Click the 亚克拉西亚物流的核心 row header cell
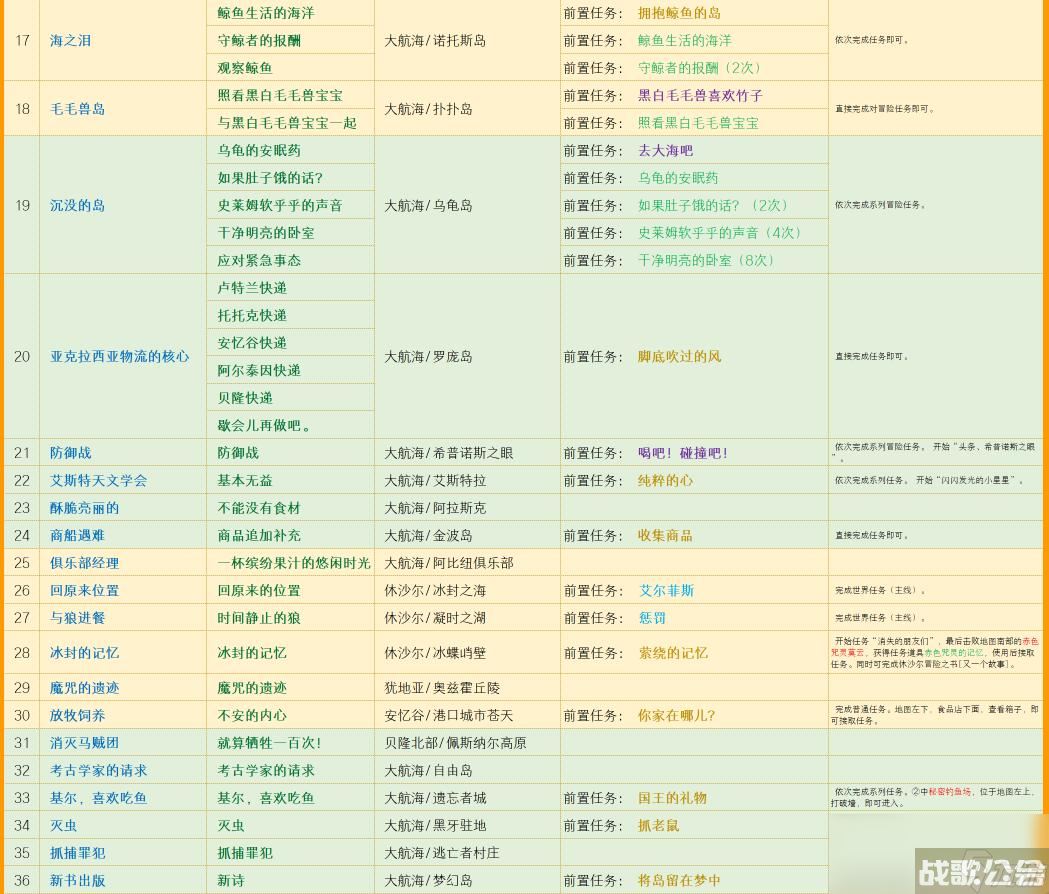The height and width of the screenshot is (894, 1049). (x=119, y=356)
